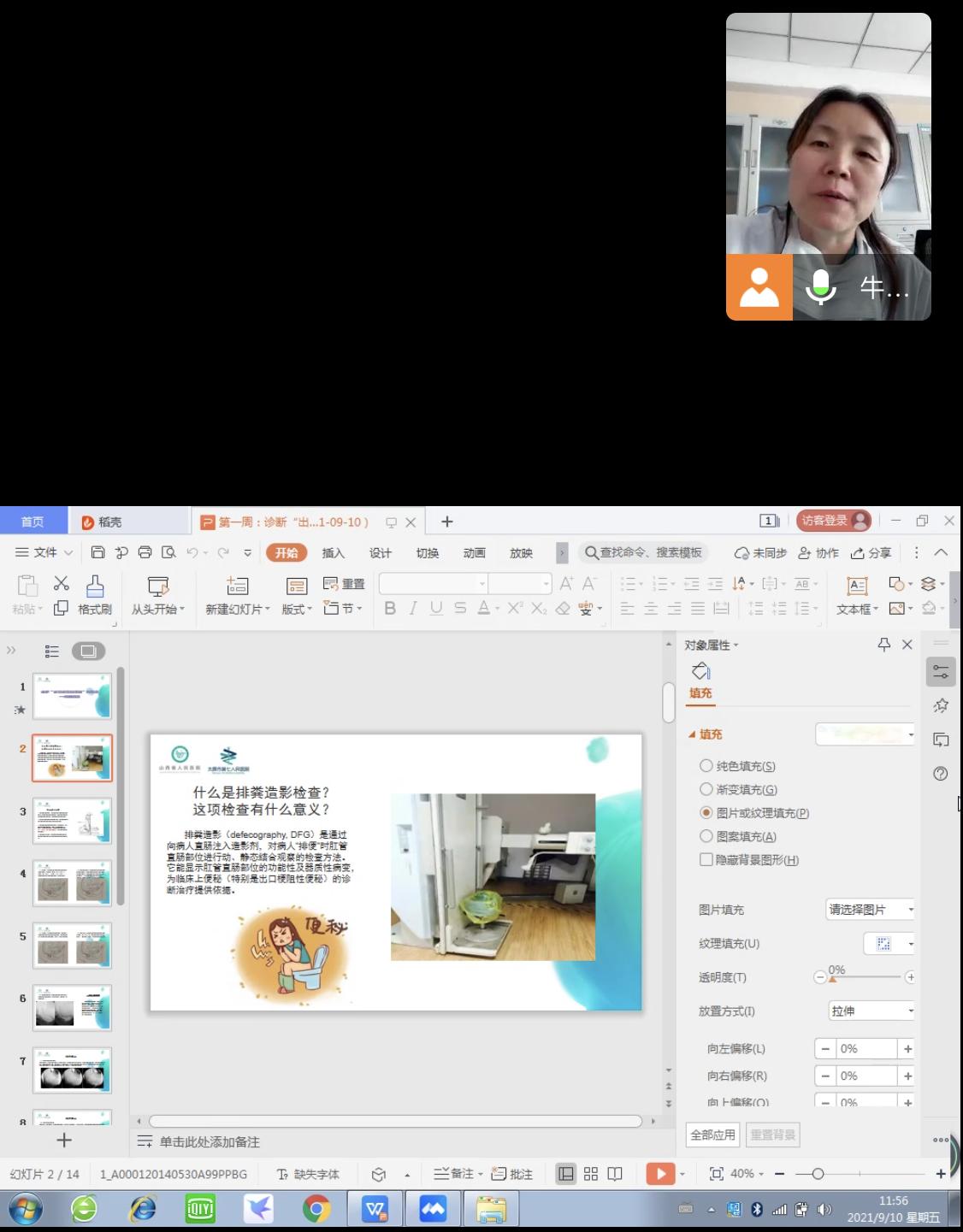Open the Design (设计) ribbon tab
Viewport: 963px width, 1232px height.
point(380,553)
